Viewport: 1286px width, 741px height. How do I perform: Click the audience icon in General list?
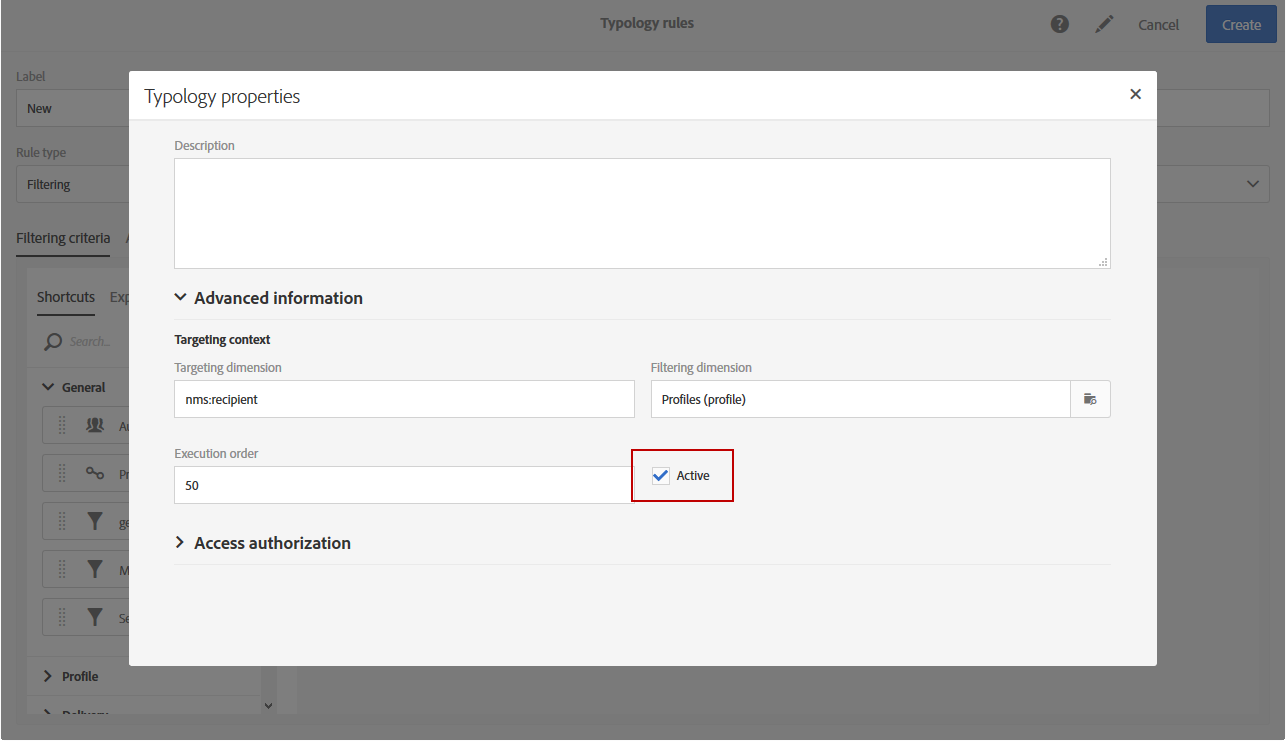click(x=95, y=425)
